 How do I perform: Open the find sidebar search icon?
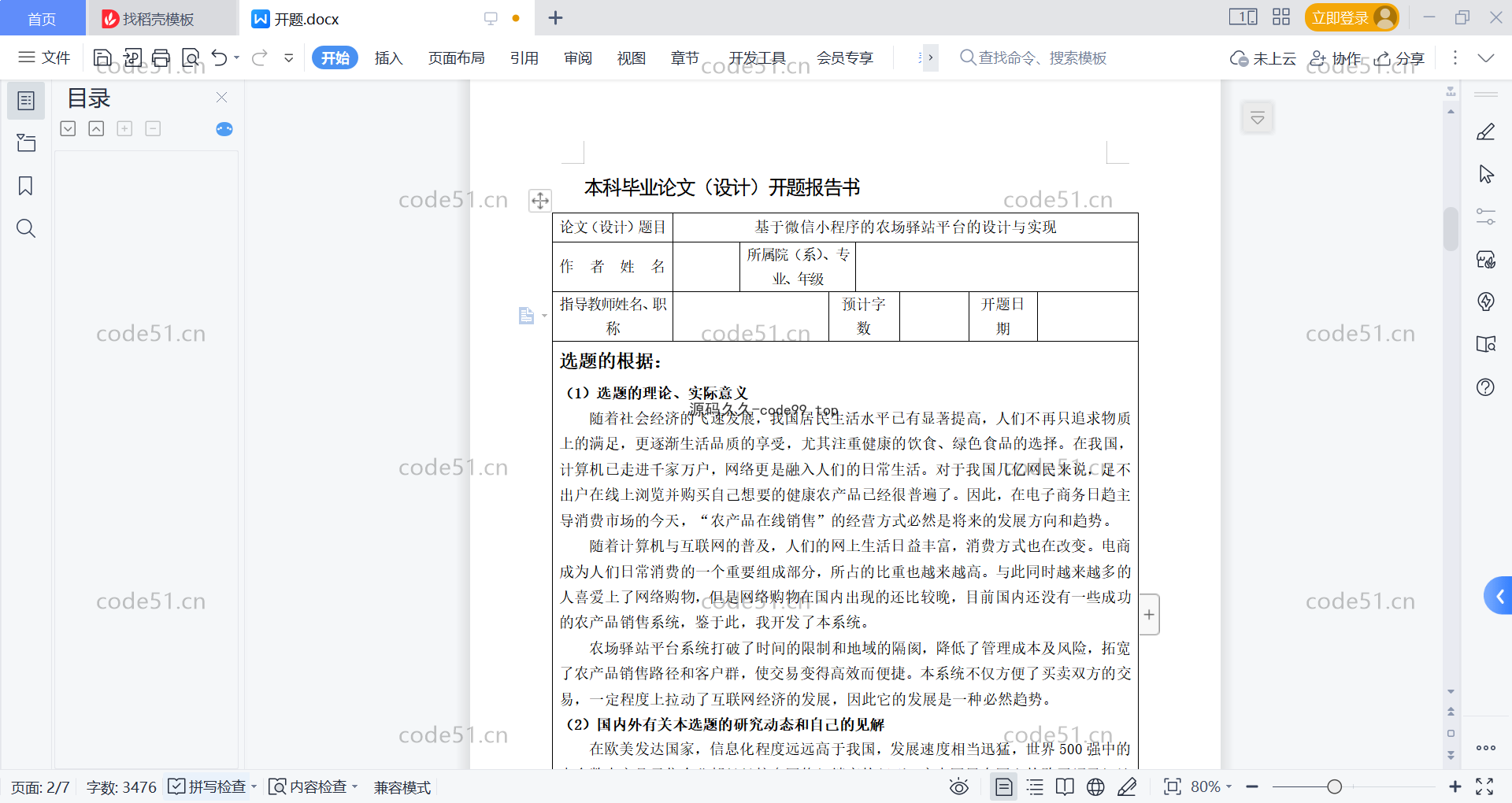[26, 228]
